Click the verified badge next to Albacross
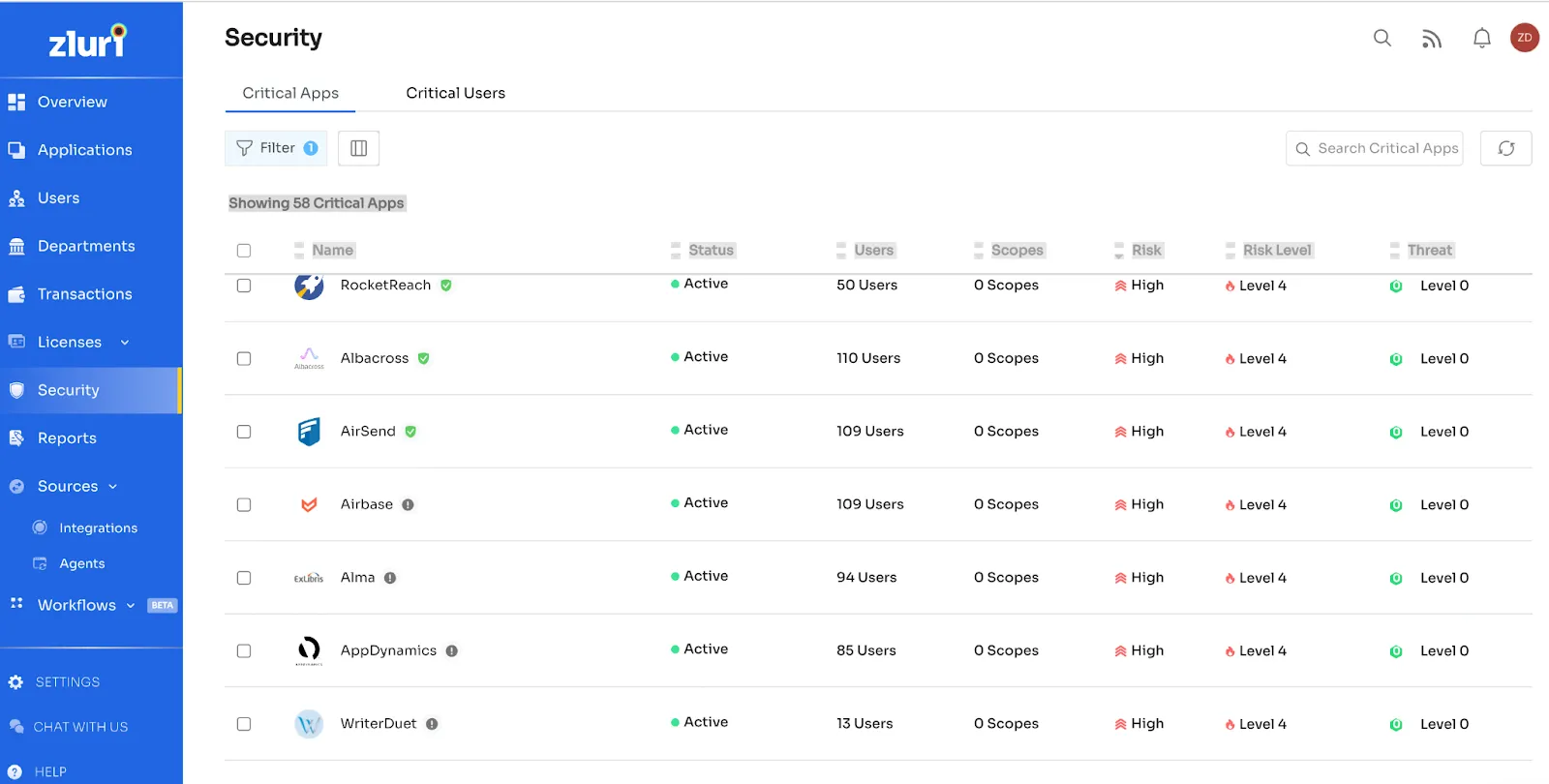 pos(424,358)
